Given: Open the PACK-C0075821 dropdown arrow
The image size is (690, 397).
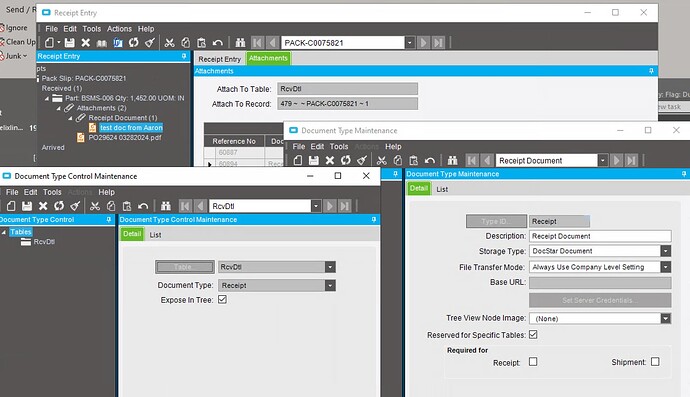Looking at the screenshot, I should click(410, 43).
